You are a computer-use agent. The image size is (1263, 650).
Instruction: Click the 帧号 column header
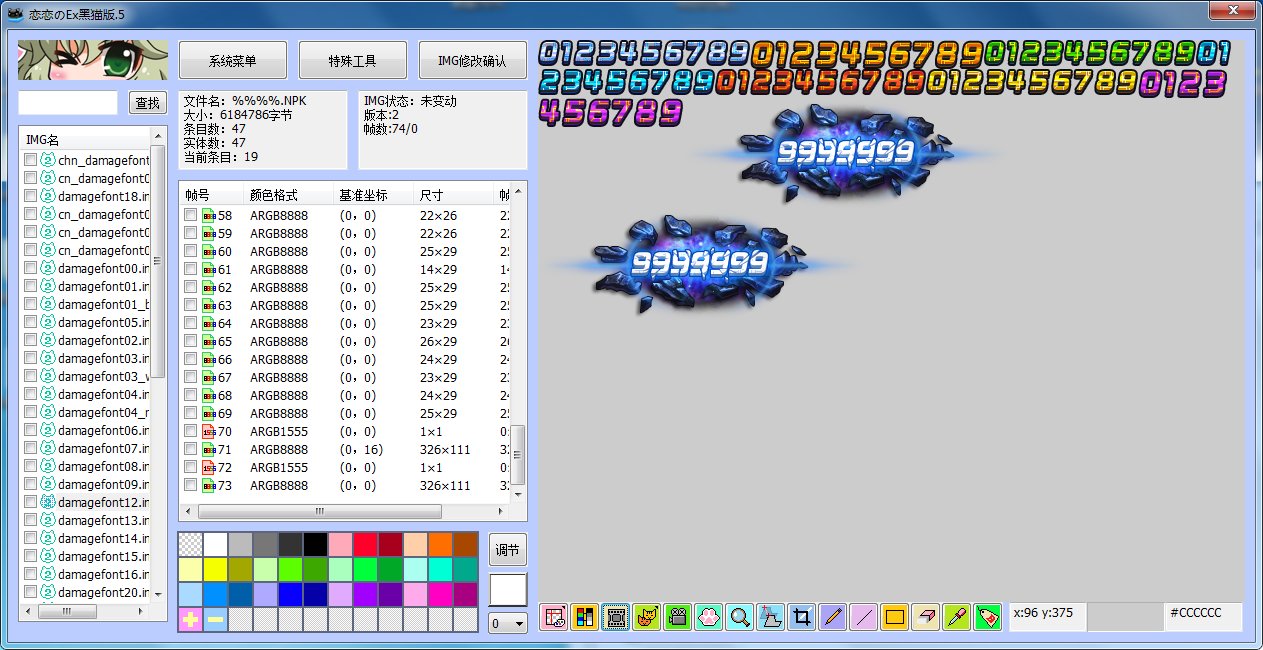[211, 196]
